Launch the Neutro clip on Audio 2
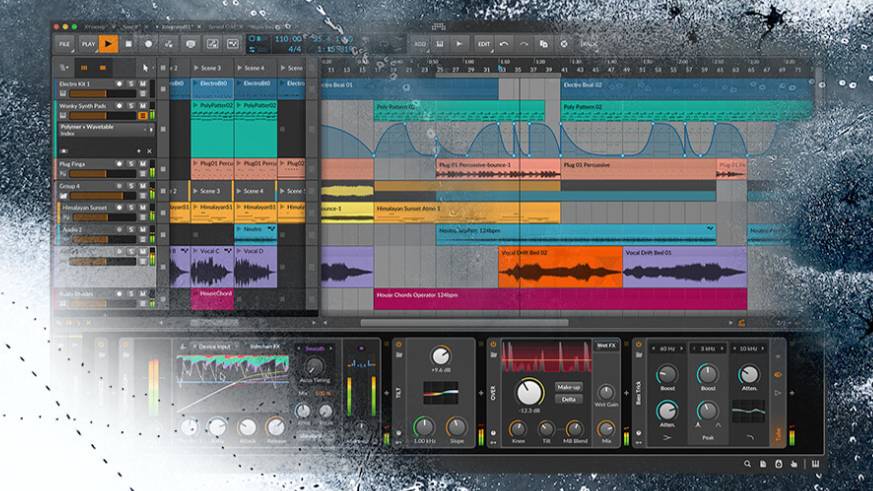873x491 pixels. pos(240,229)
